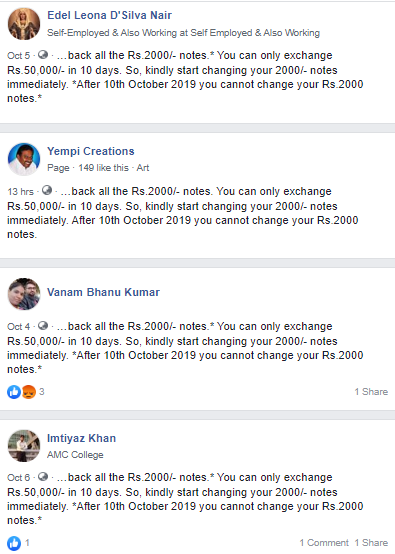Click the Like icon on Imtiyaz Khan's post
Viewport: 395px width, 554px height.
point(14,543)
